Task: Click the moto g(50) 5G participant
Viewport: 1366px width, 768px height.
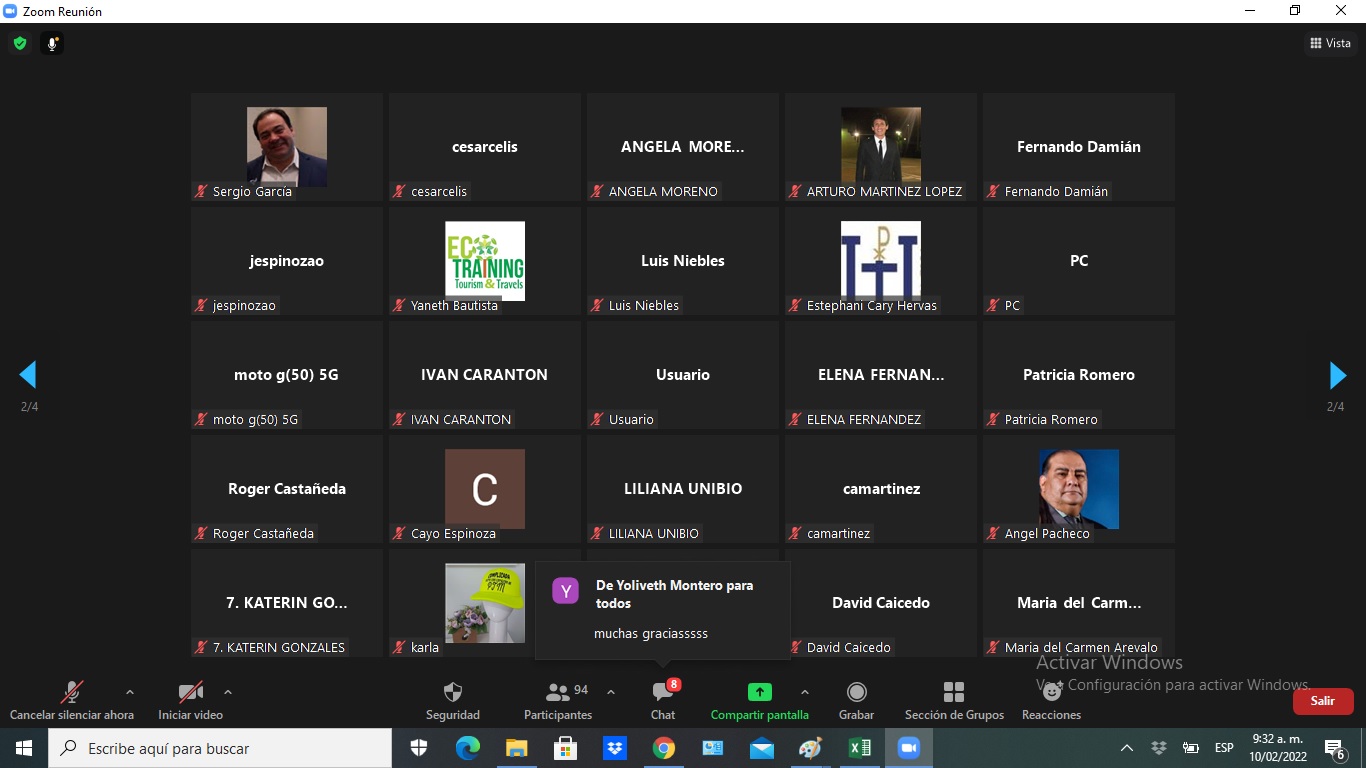Action: click(287, 375)
